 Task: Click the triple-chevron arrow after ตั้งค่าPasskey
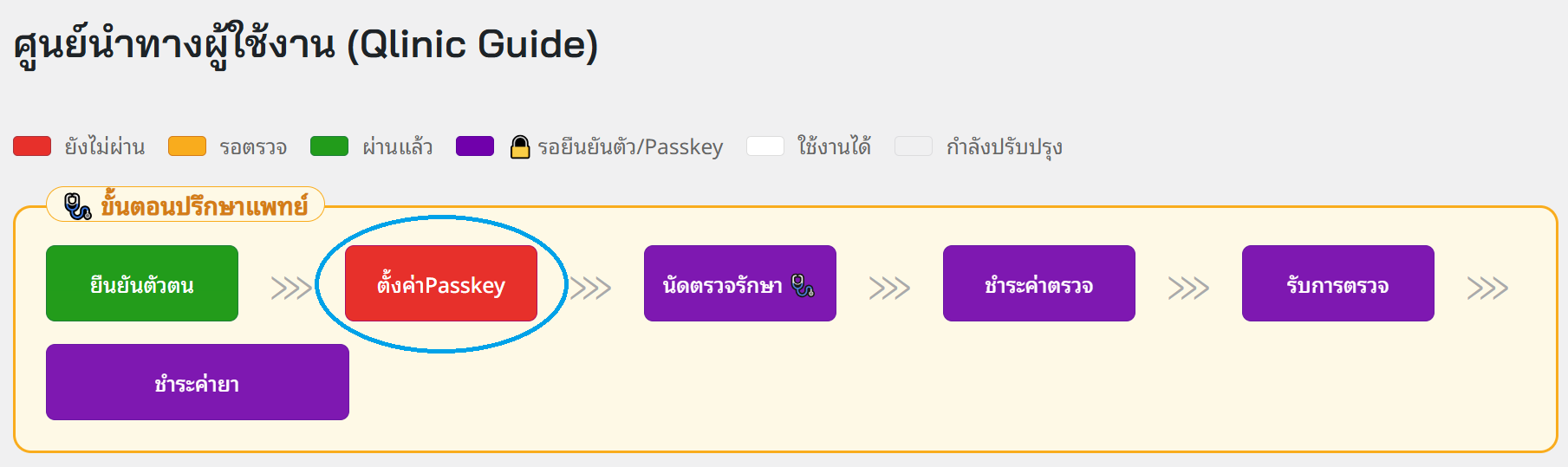click(590, 288)
